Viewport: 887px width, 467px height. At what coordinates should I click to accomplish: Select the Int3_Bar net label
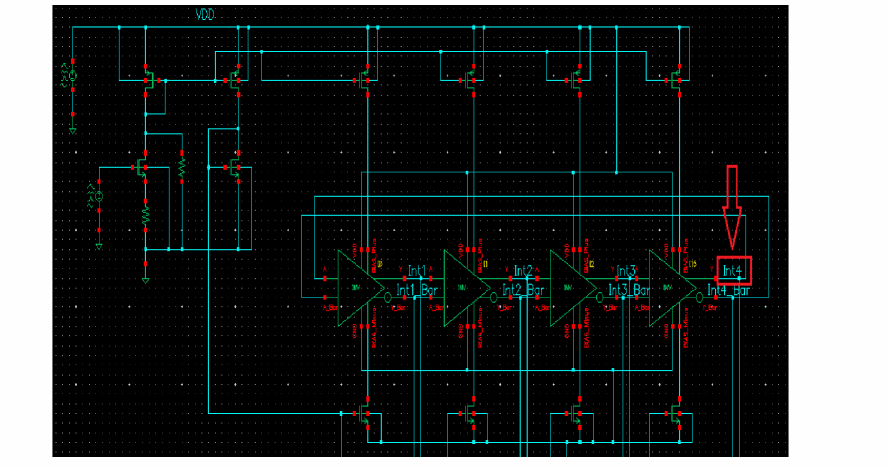[629, 290]
